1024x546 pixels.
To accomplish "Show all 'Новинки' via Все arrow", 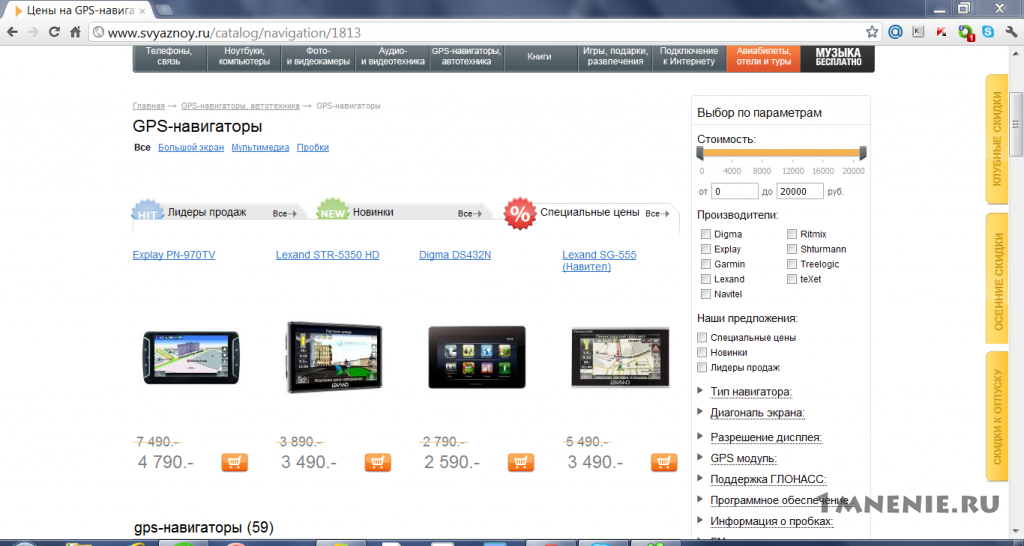I will (470, 214).
